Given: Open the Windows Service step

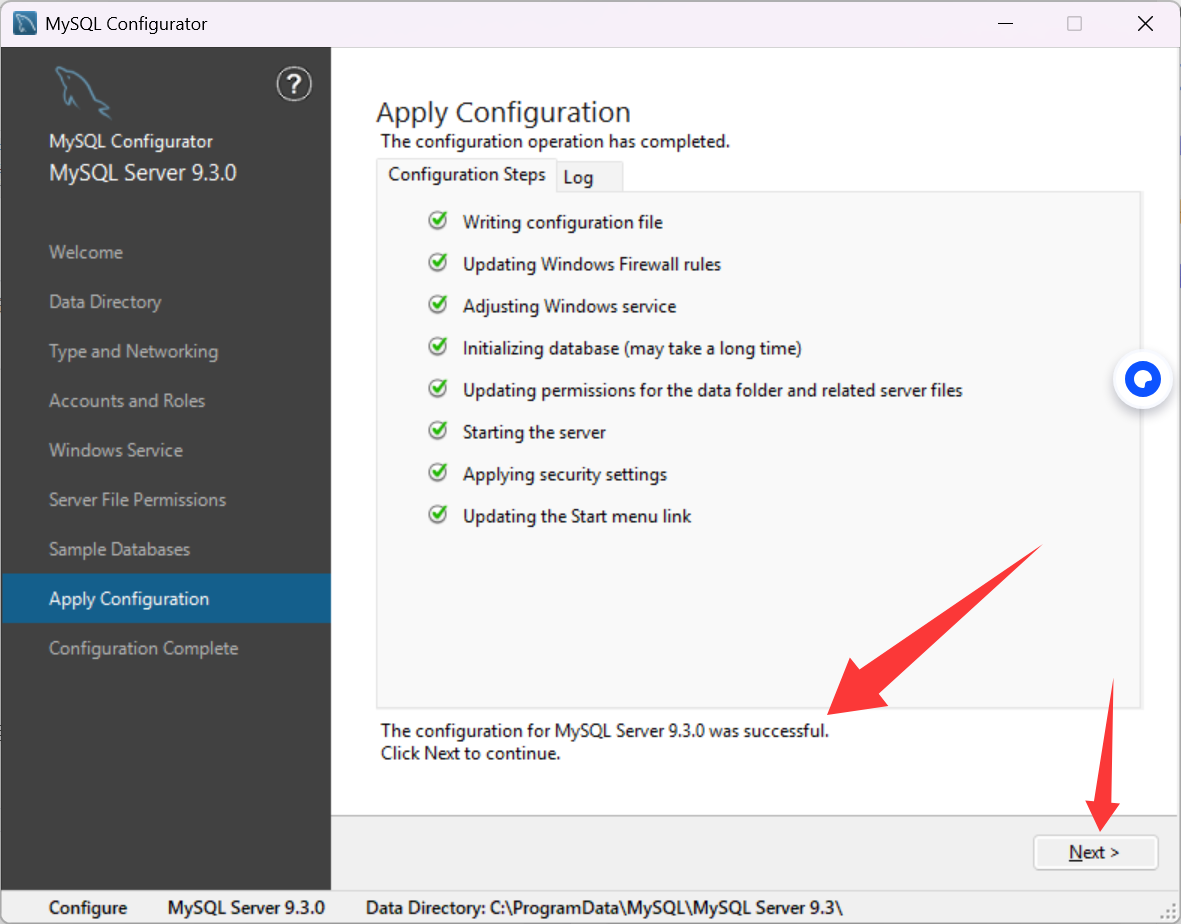Looking at the screenshot, I should pyautogui.click(x=116, y=450).
